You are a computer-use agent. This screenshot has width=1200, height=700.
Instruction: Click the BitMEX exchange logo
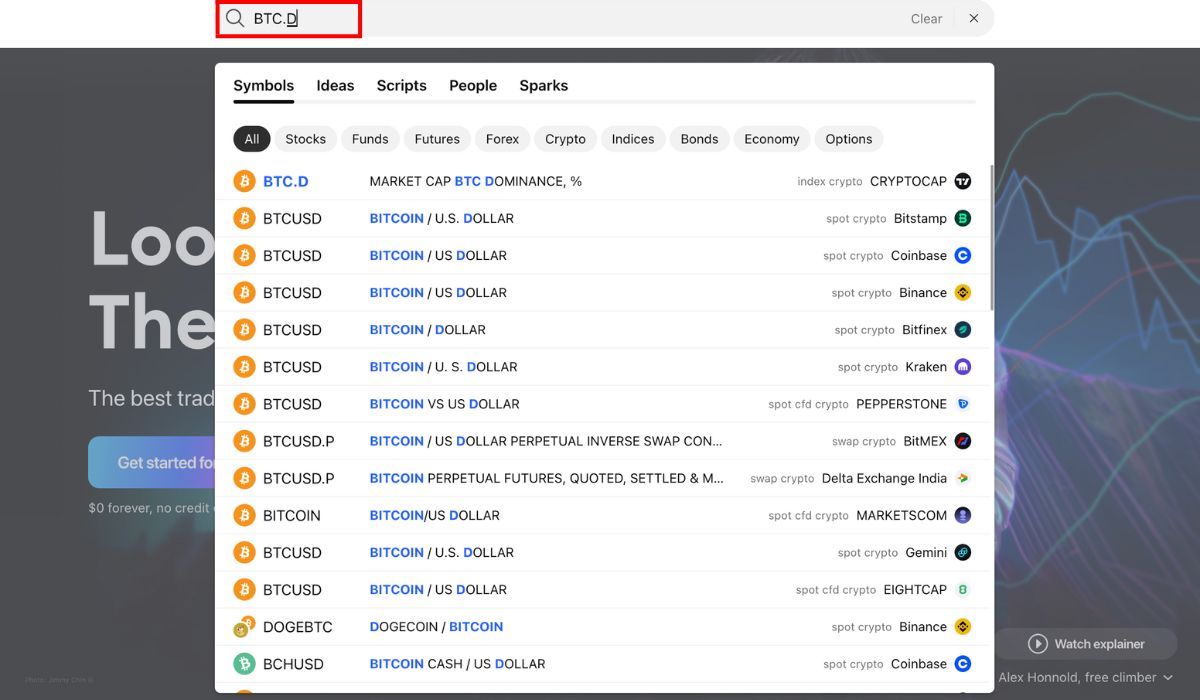[963, 441]
